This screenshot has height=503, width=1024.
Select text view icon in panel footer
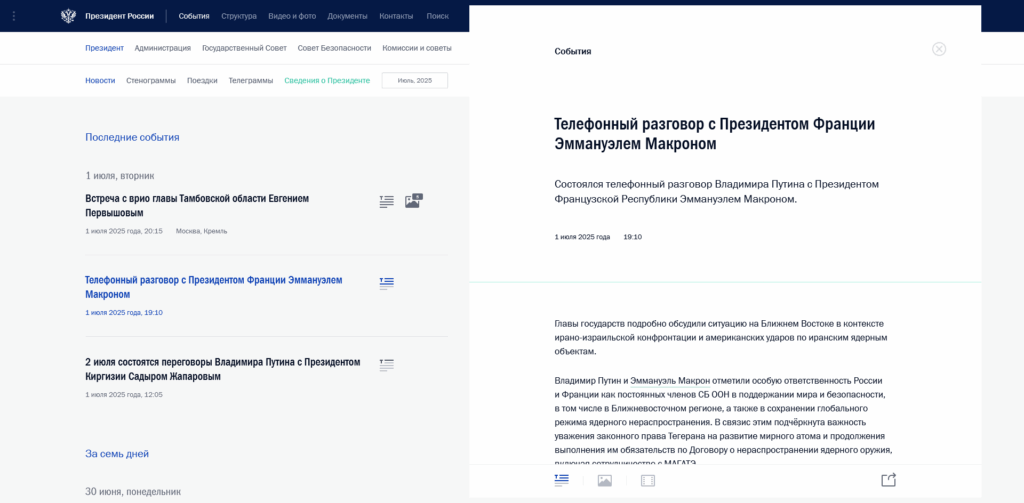(x=562, y=480)
